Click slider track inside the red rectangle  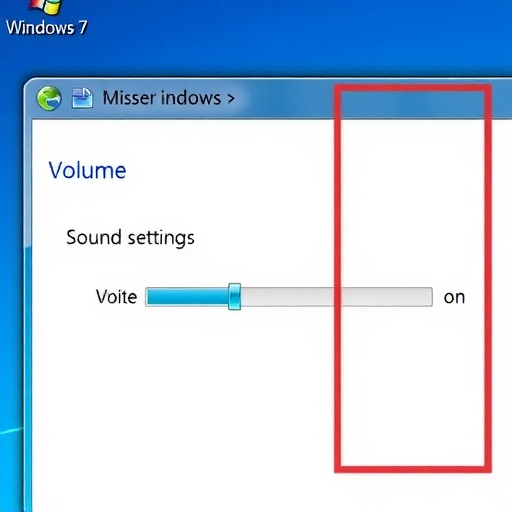click(387, 297)
